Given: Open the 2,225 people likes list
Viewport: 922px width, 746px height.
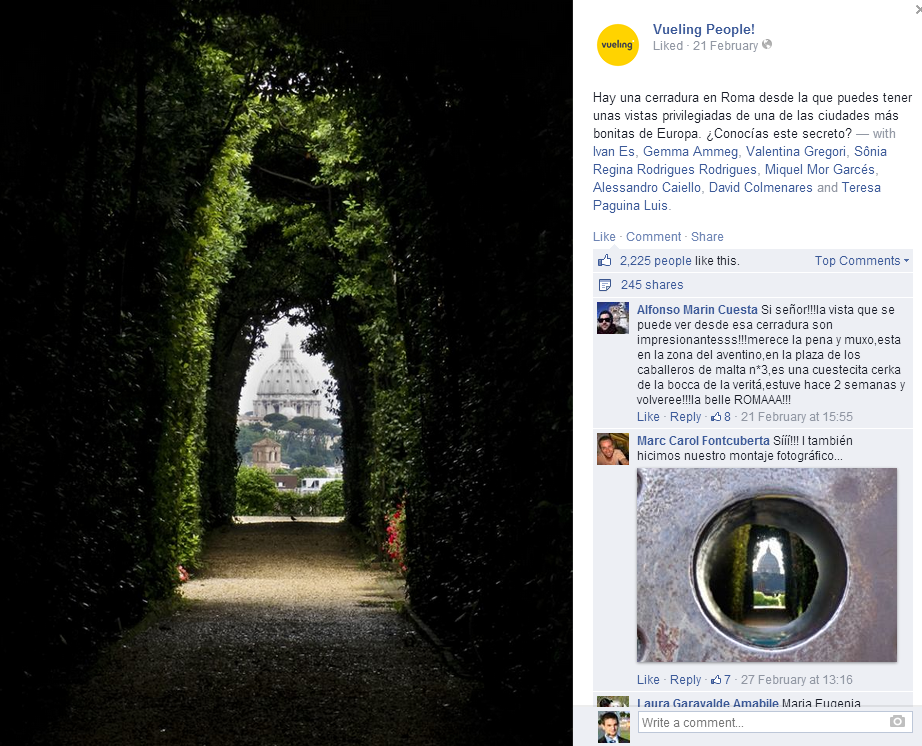Looking at the screenshot, I should [x=655, y=260].
